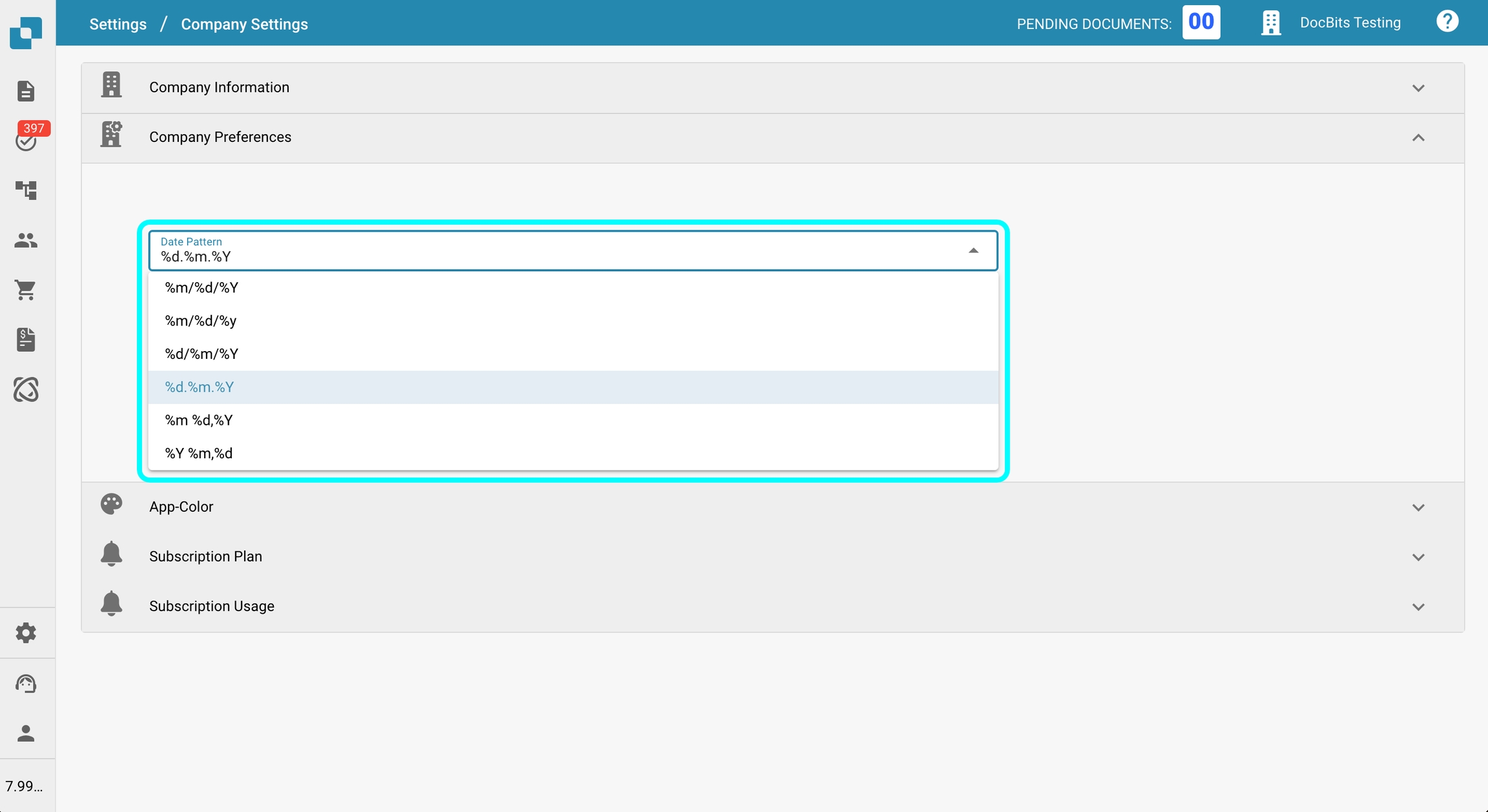Pick the %Y %m,%d date pattern
1488x812 pixels.
pos(199,454)
